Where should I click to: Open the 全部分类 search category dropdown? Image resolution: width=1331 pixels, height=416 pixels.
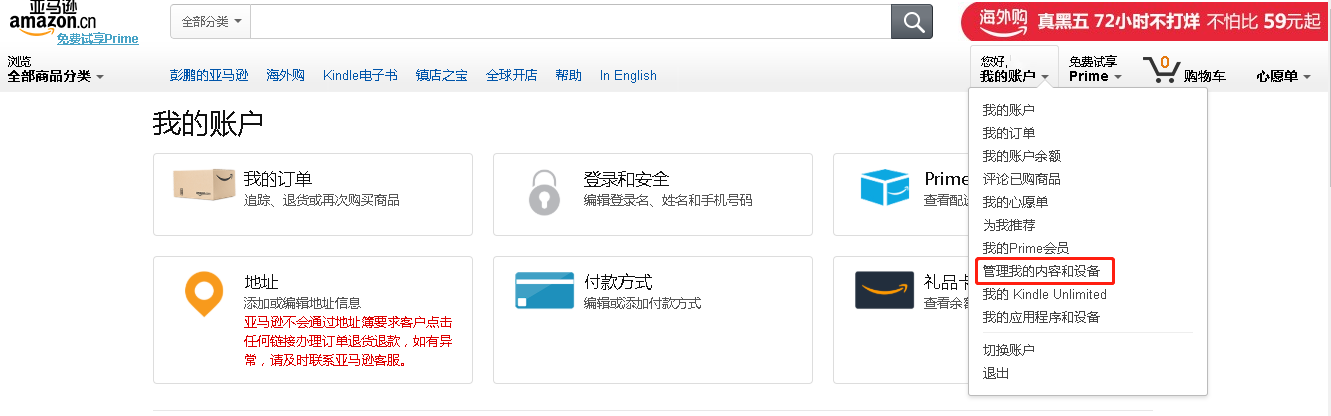[211, 21]
